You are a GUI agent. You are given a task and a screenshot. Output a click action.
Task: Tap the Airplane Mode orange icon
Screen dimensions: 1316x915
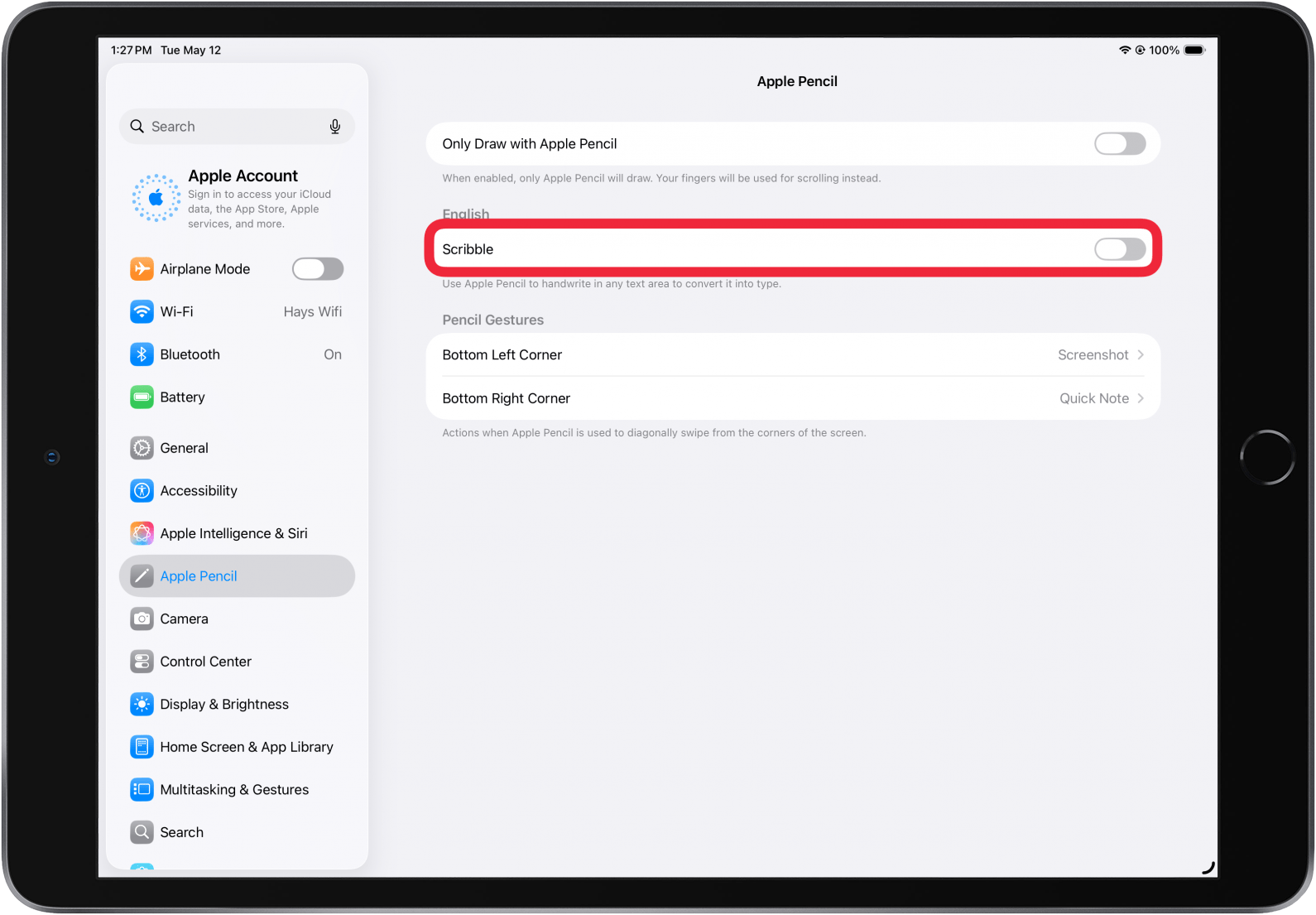click(142, 269)
